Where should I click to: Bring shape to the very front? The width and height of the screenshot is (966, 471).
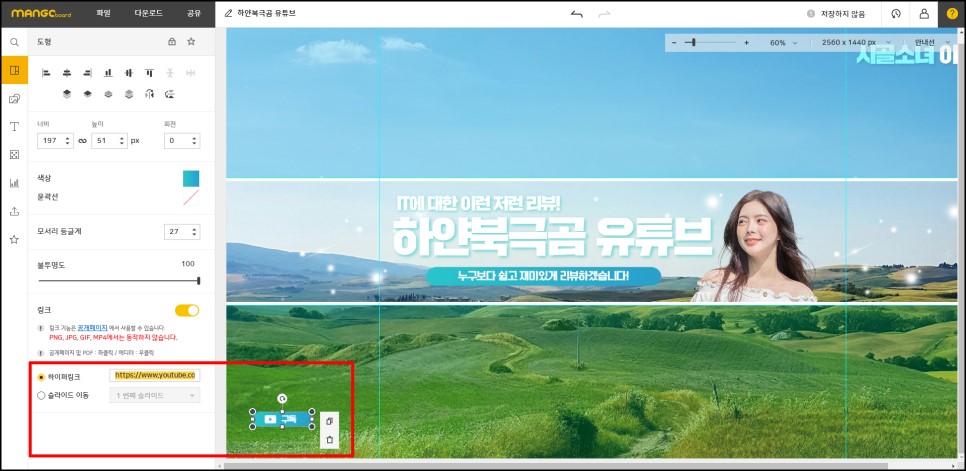click(67, 94)
